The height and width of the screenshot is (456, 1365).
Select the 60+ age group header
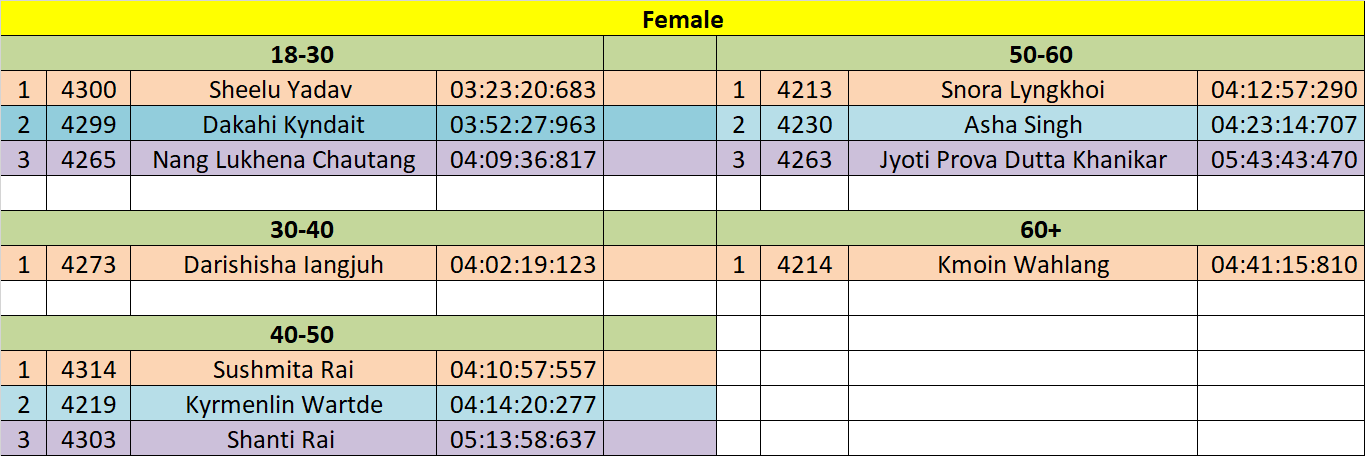click(x=1040, y=230)
